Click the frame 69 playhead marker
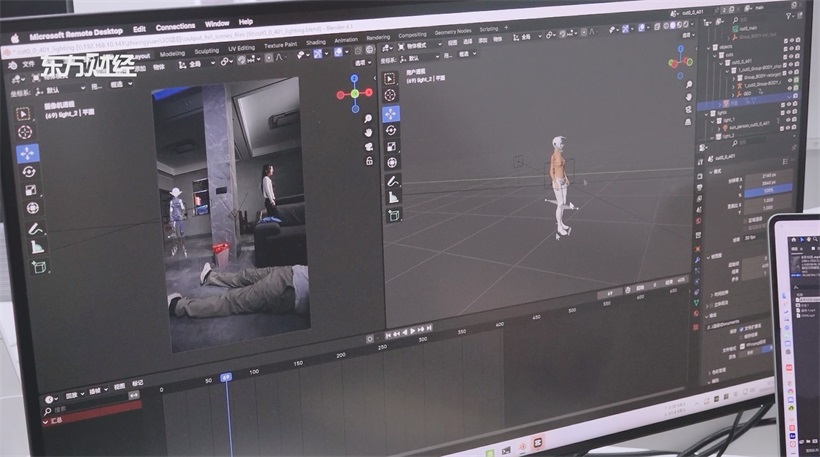The image size is (820, 457). (x=226, y=377)
